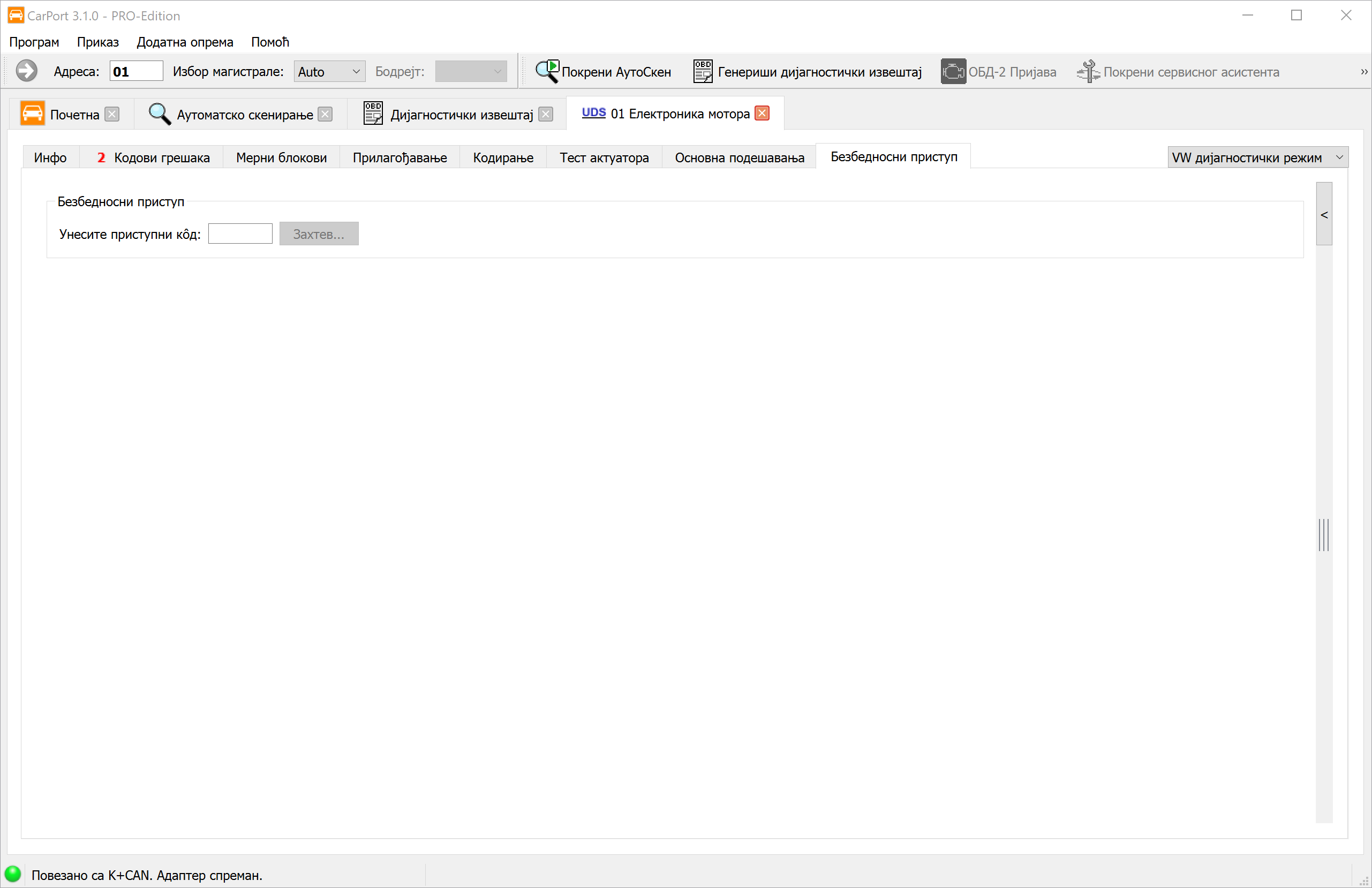Open the Избор магистрале Auto dropdown
The image size is (1372, 888).
click(x=329, y=72)
